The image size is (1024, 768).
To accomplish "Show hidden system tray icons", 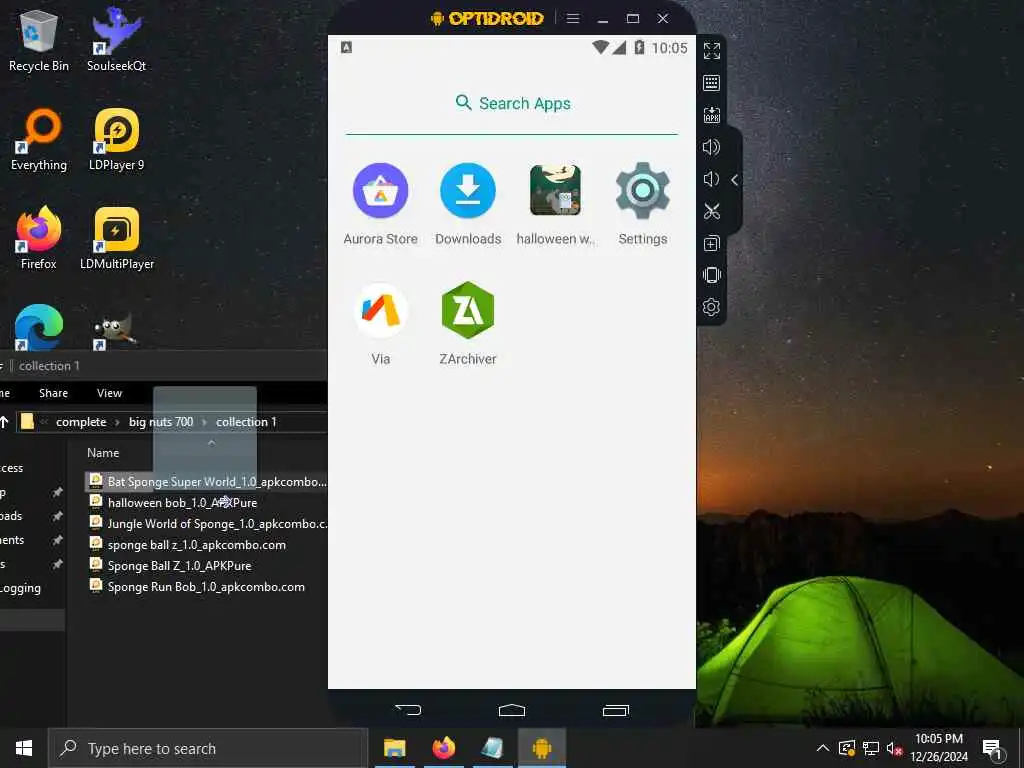I will [823, 748].
